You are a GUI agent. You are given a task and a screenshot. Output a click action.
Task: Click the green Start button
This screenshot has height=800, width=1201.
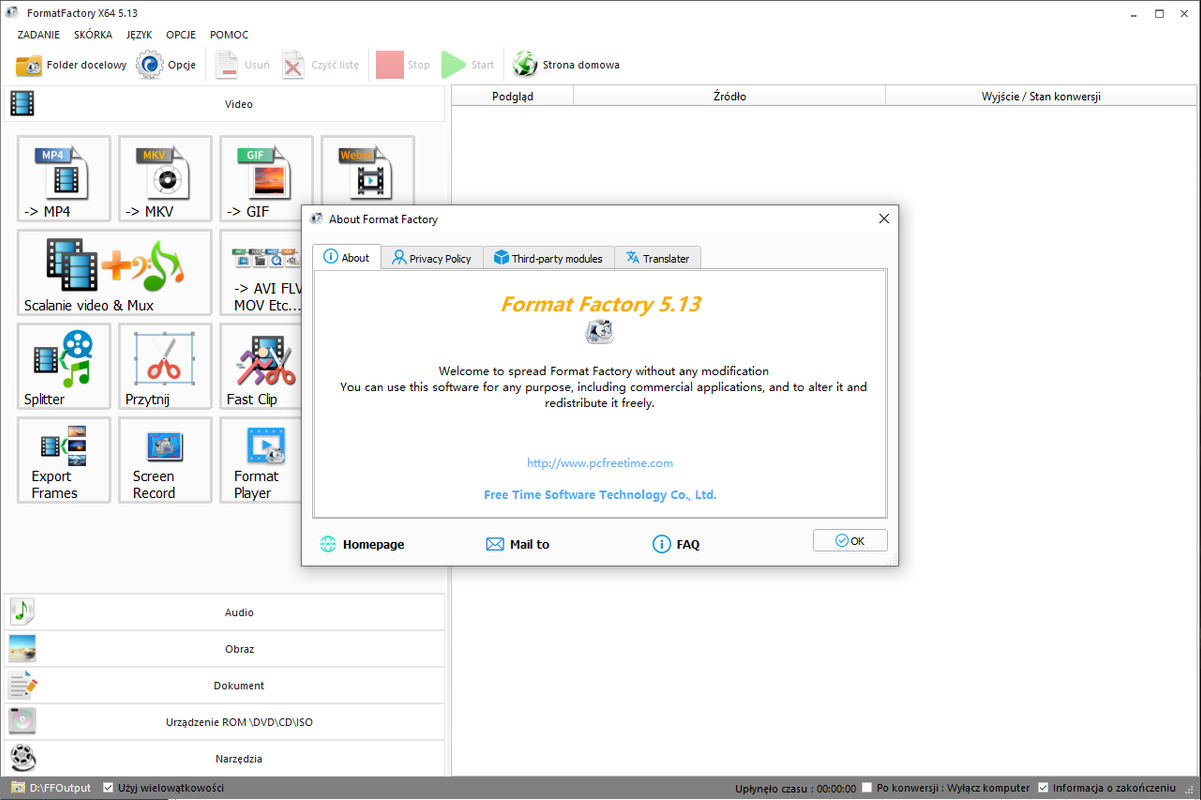pyautogui.click(x=468, y=65)
